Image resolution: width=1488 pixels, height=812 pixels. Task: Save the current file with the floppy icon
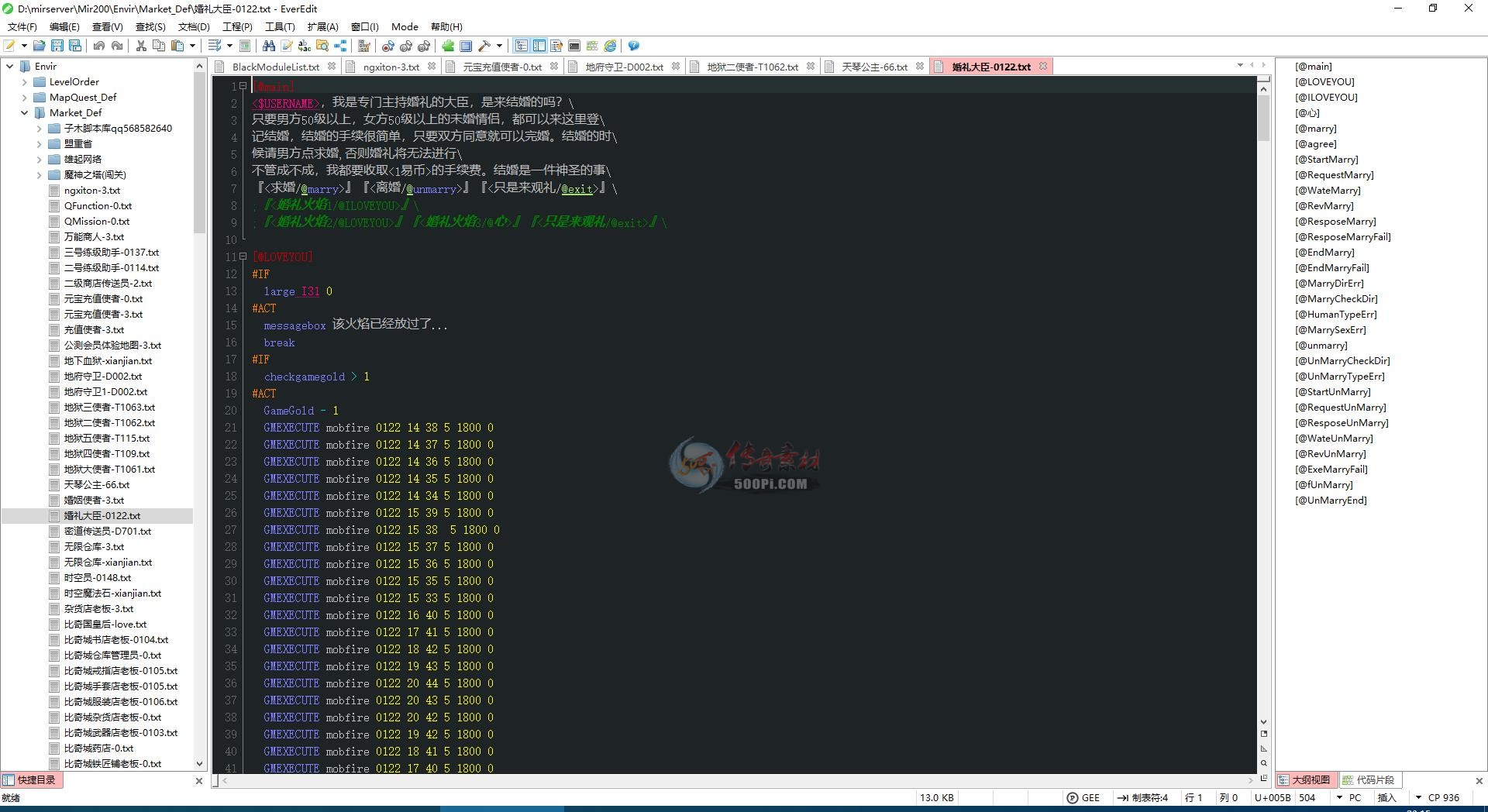point(57,46)
